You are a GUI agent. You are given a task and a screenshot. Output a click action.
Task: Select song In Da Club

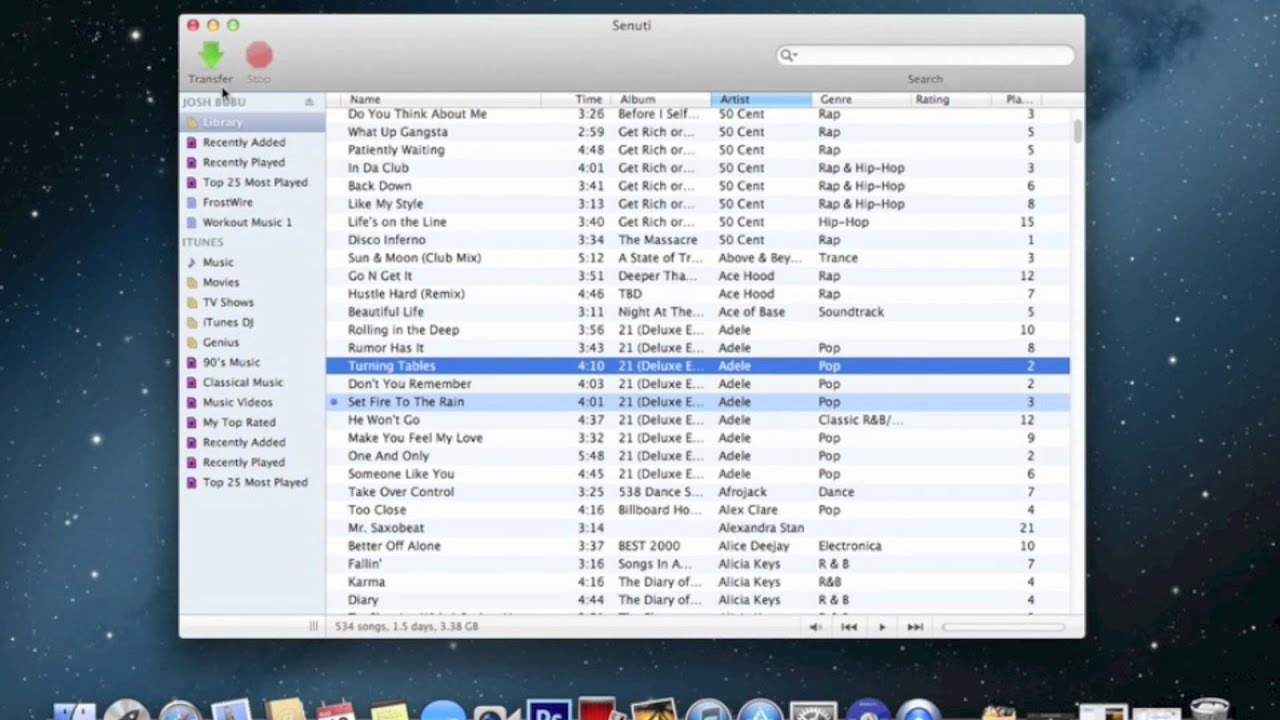pos(698,168)
